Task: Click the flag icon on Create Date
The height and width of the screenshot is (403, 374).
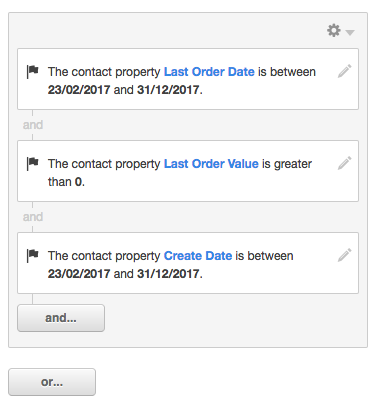Action: tap(32, 255)
